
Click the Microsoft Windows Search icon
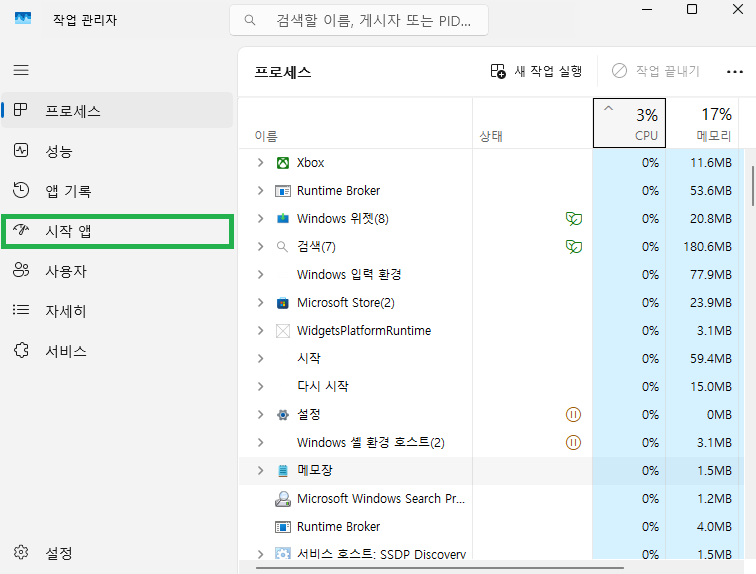click(283, 498)
